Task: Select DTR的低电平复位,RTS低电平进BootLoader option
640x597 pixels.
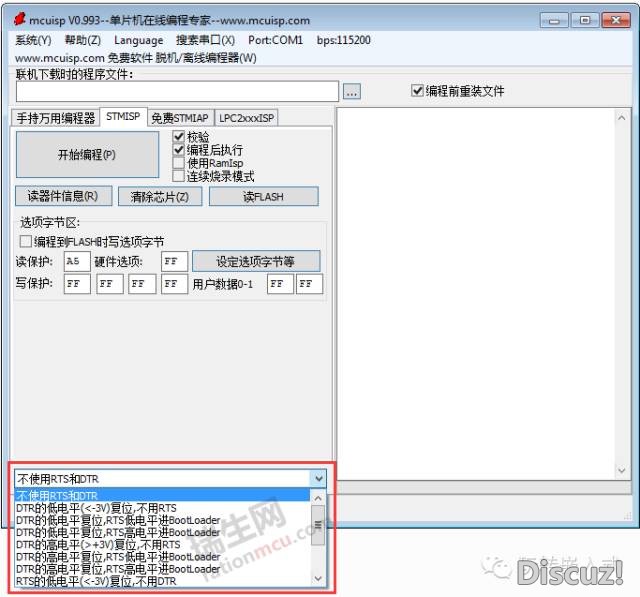Action: [x=162, y=520]
